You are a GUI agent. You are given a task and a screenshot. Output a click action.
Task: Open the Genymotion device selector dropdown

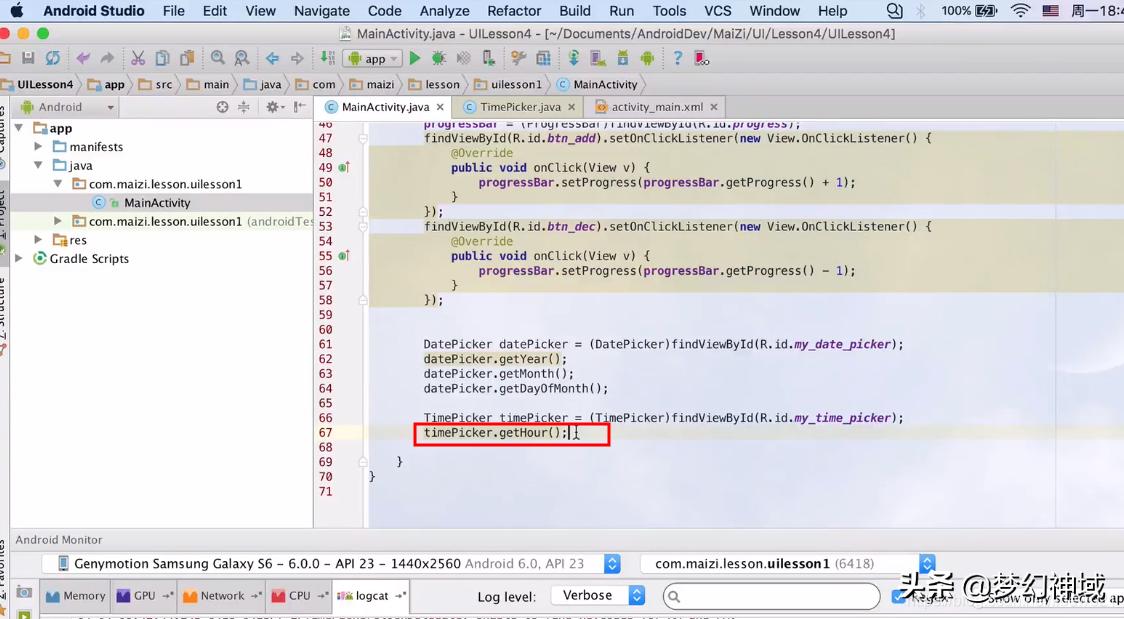[612, 564]
